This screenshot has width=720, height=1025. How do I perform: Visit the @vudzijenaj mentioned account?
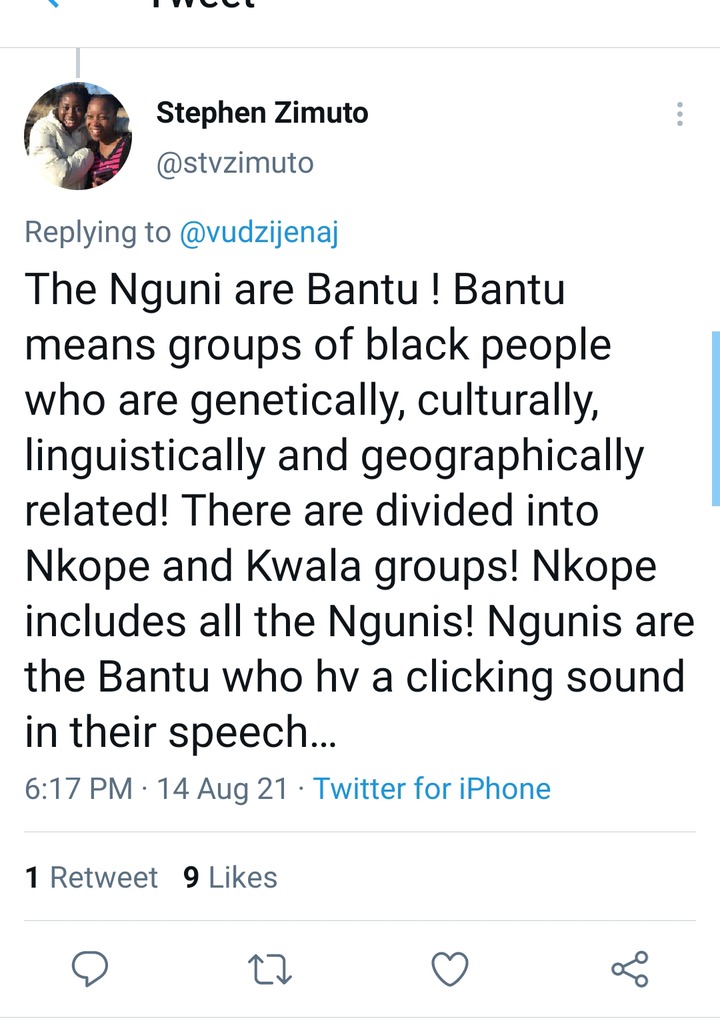pos(259,233)
